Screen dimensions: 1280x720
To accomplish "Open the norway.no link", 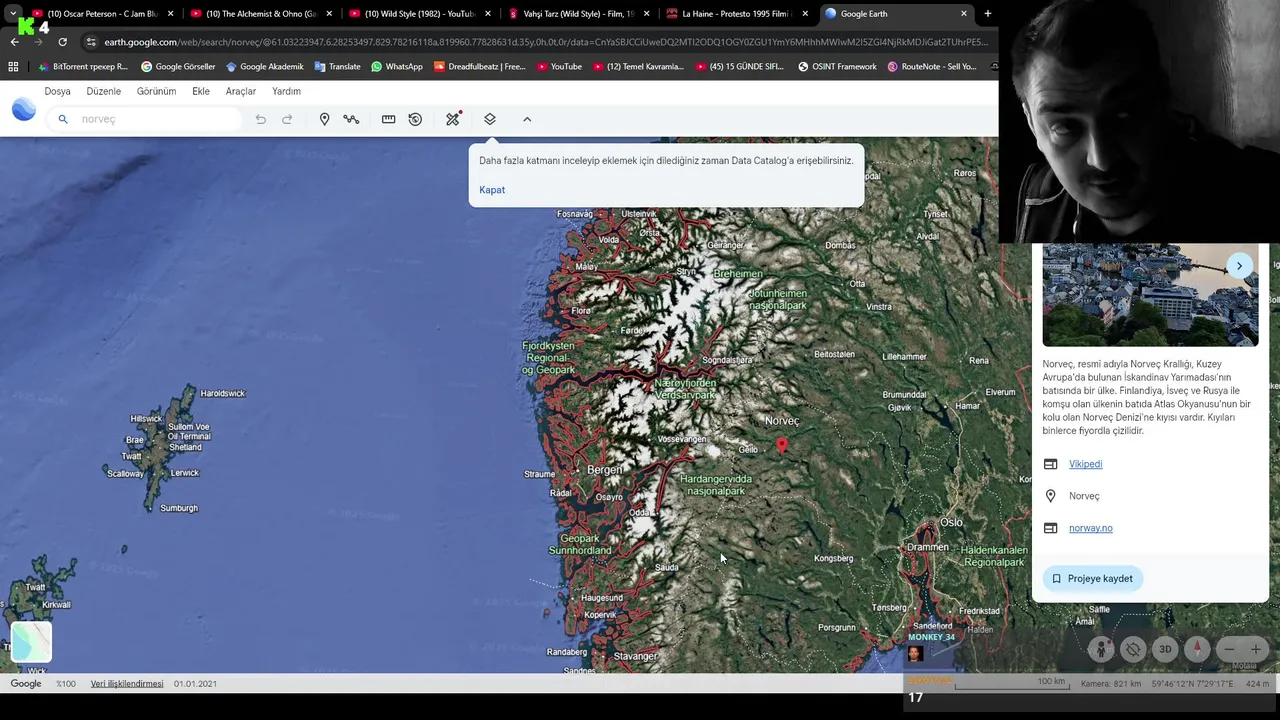I will pyautogui.click(x=1091, y=528).
